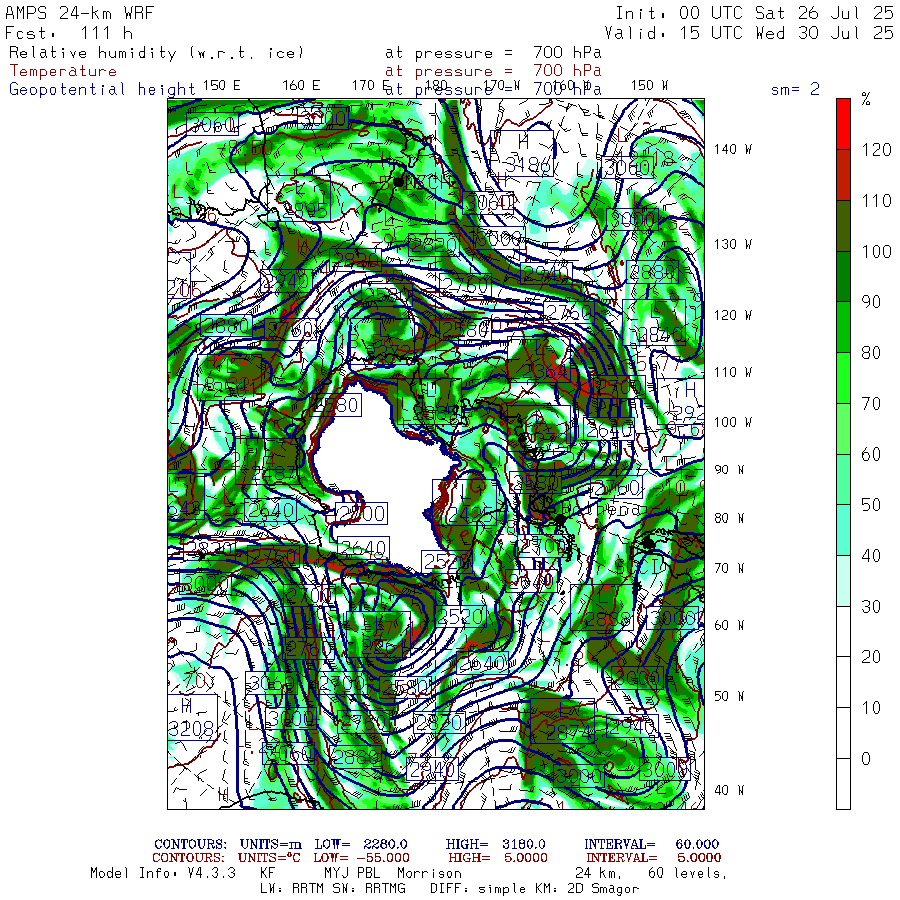
Task: Click the "Valid: 15 UTC Wed 30 Jul 25" line
Action: pyautogui.click(x=749, y=33)
